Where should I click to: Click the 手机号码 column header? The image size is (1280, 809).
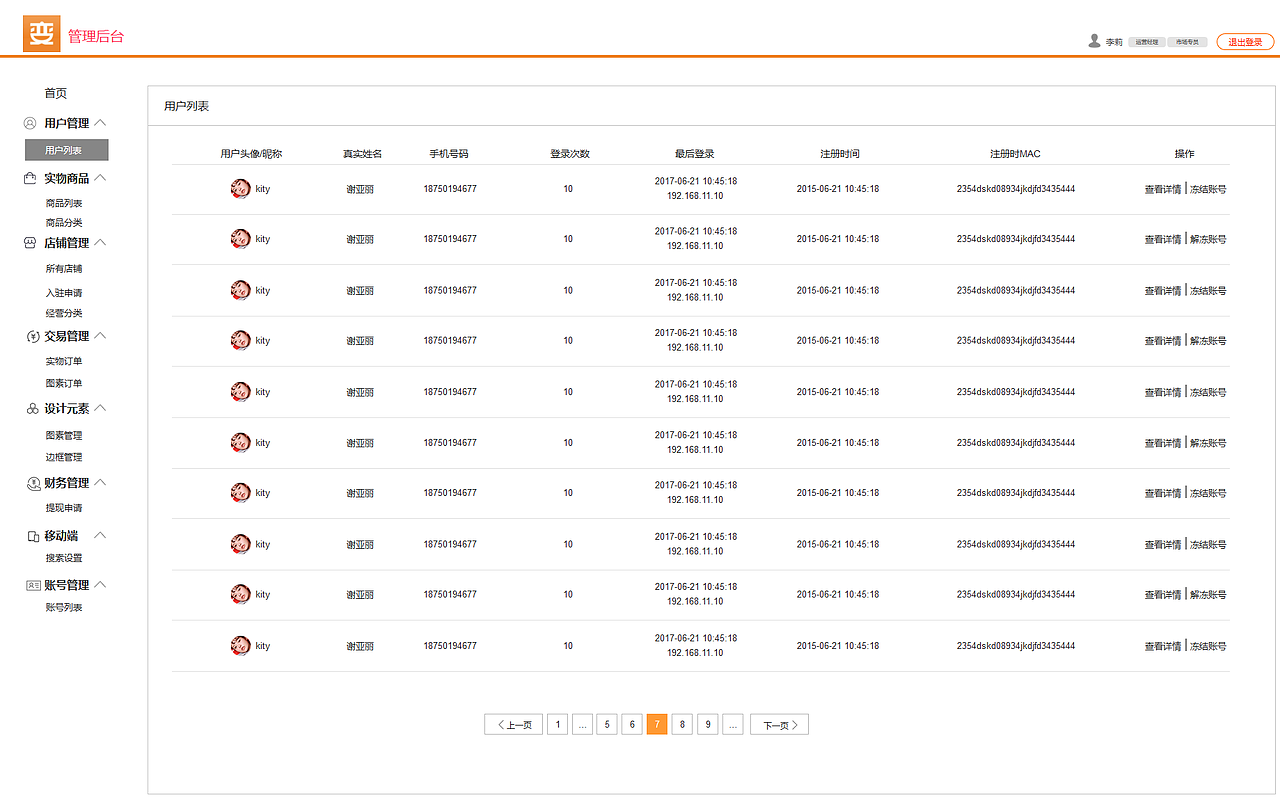(449, 154)
